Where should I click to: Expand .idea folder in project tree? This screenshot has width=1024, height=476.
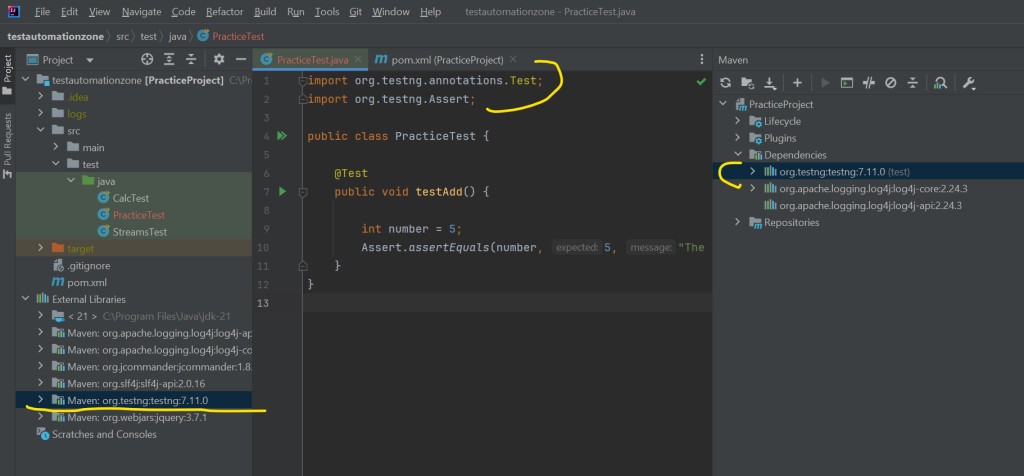pyautogui.click(x=40, y=97)
